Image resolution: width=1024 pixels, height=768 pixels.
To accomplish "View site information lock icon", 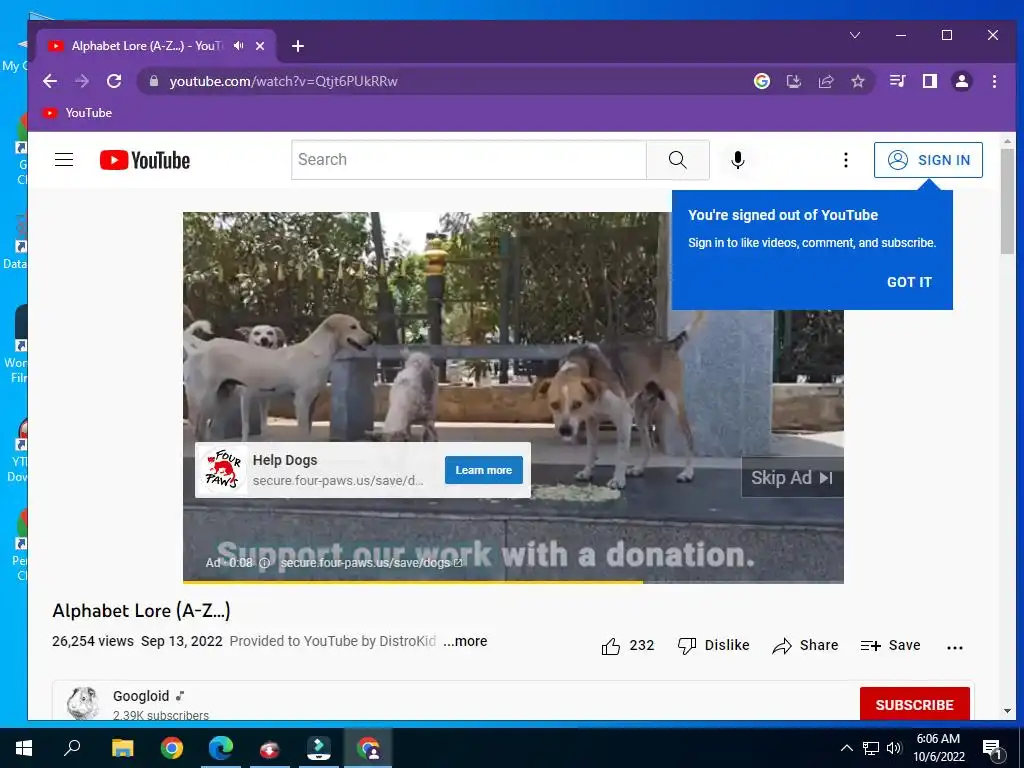I will 154,81.
